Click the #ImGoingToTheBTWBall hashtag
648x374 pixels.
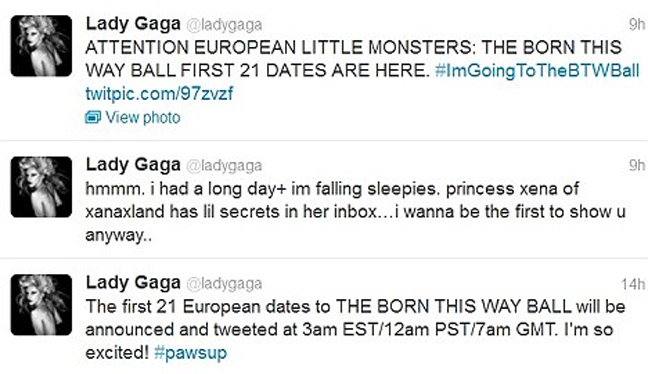pyautogui.click(x=537, y=70)
